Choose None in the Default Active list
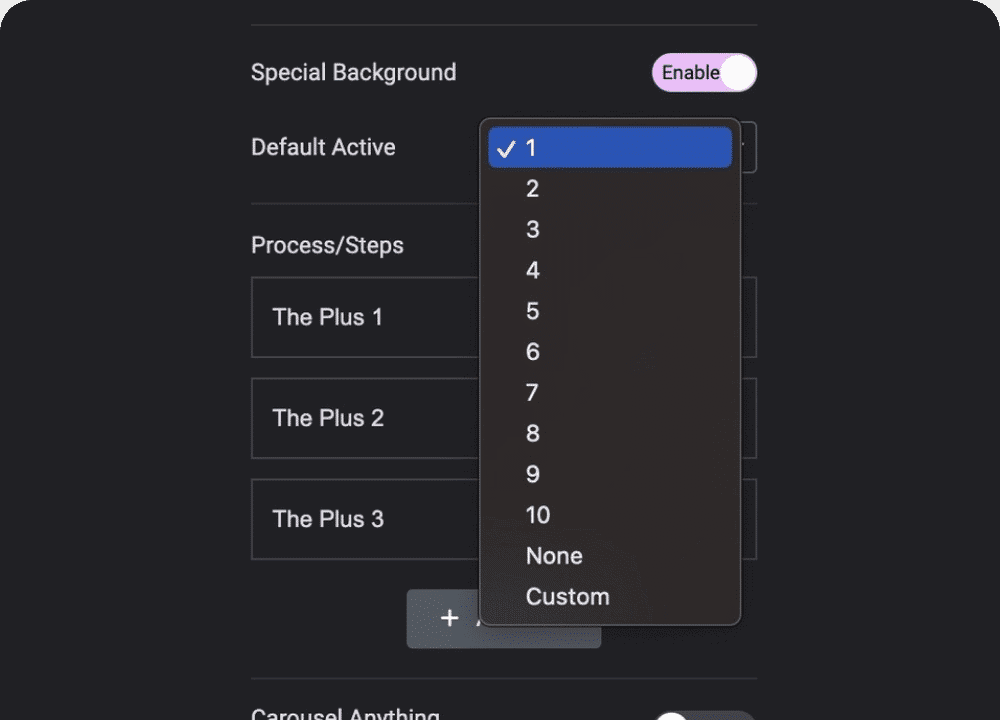This screenshot has height=720, width=1000. 554,556
